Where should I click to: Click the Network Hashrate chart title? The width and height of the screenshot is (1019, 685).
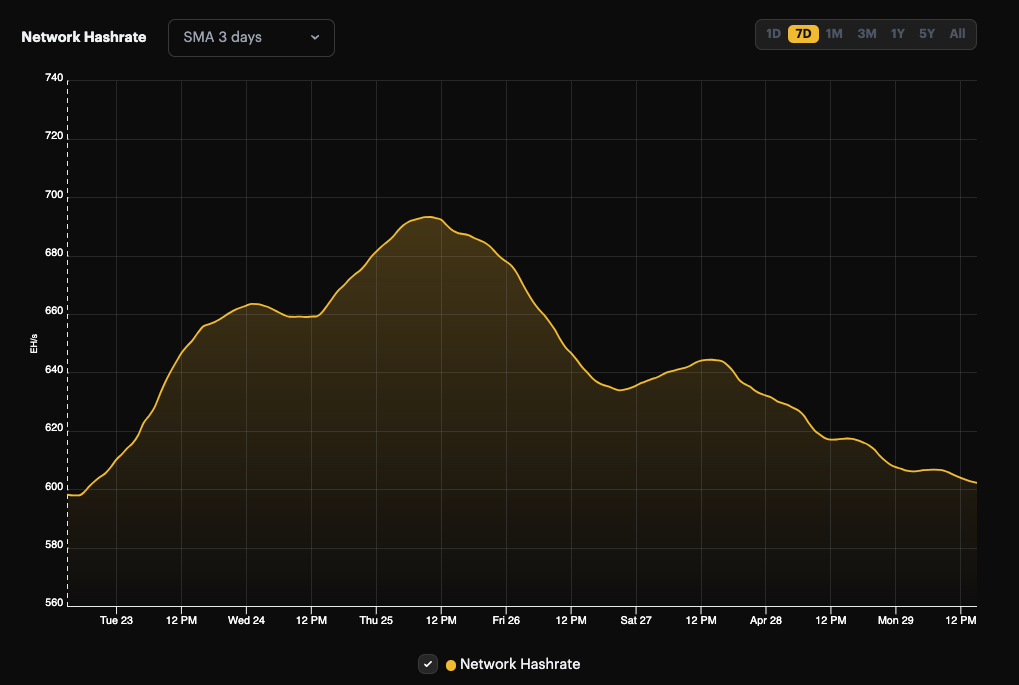tap(82, 37)
